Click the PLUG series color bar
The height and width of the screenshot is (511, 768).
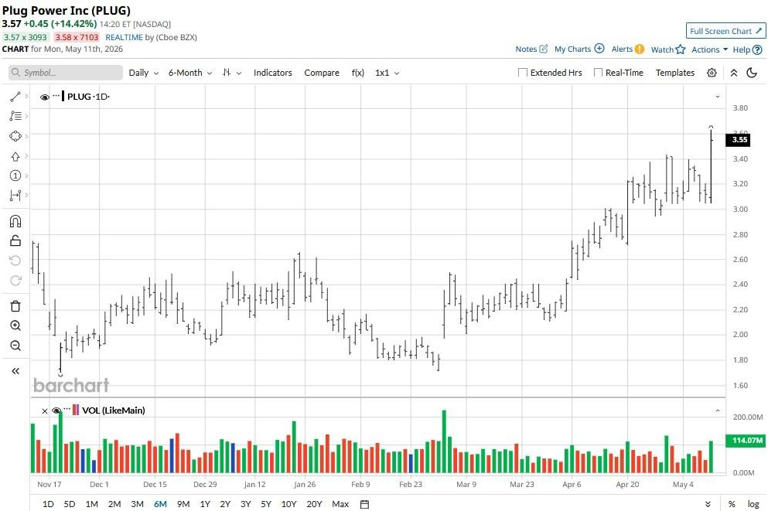point(63,96)
